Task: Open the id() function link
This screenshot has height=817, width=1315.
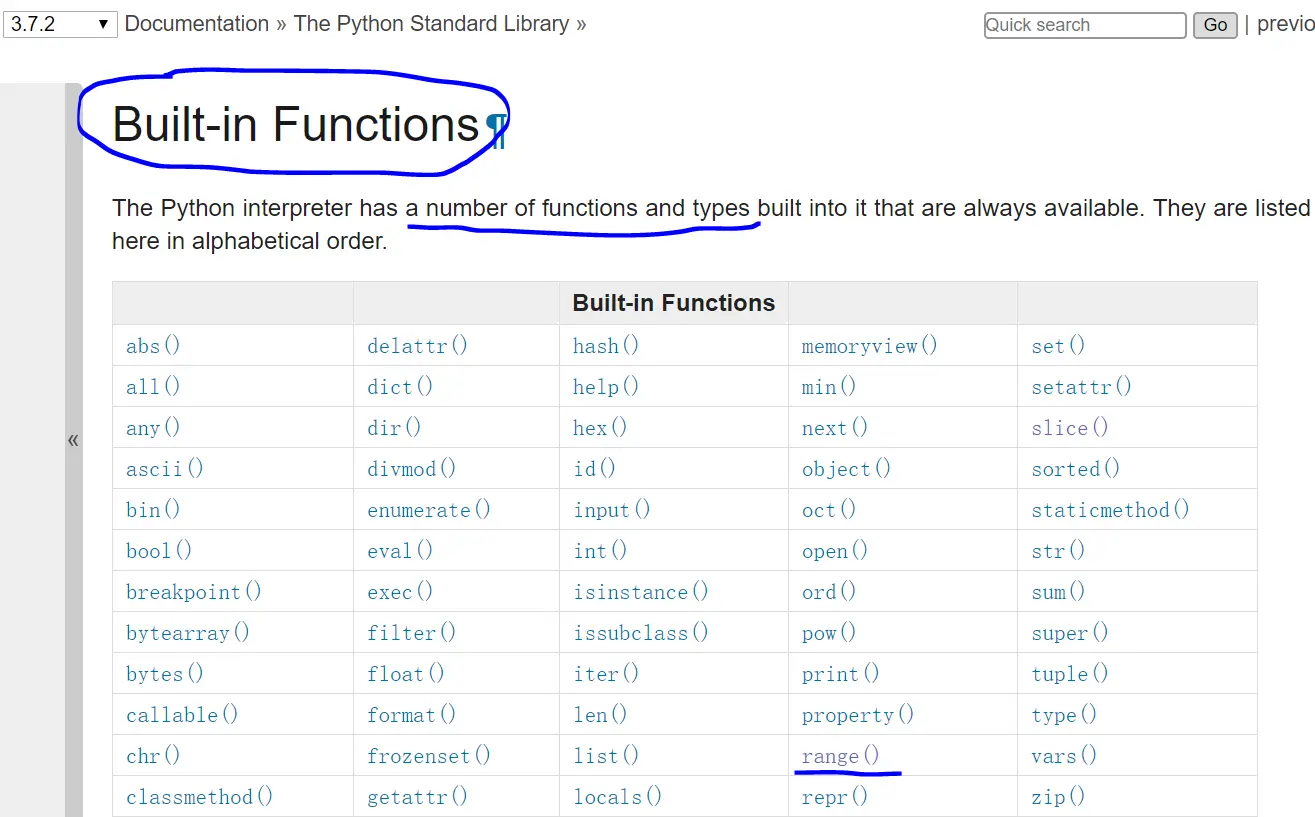Action: pos(594,469)
